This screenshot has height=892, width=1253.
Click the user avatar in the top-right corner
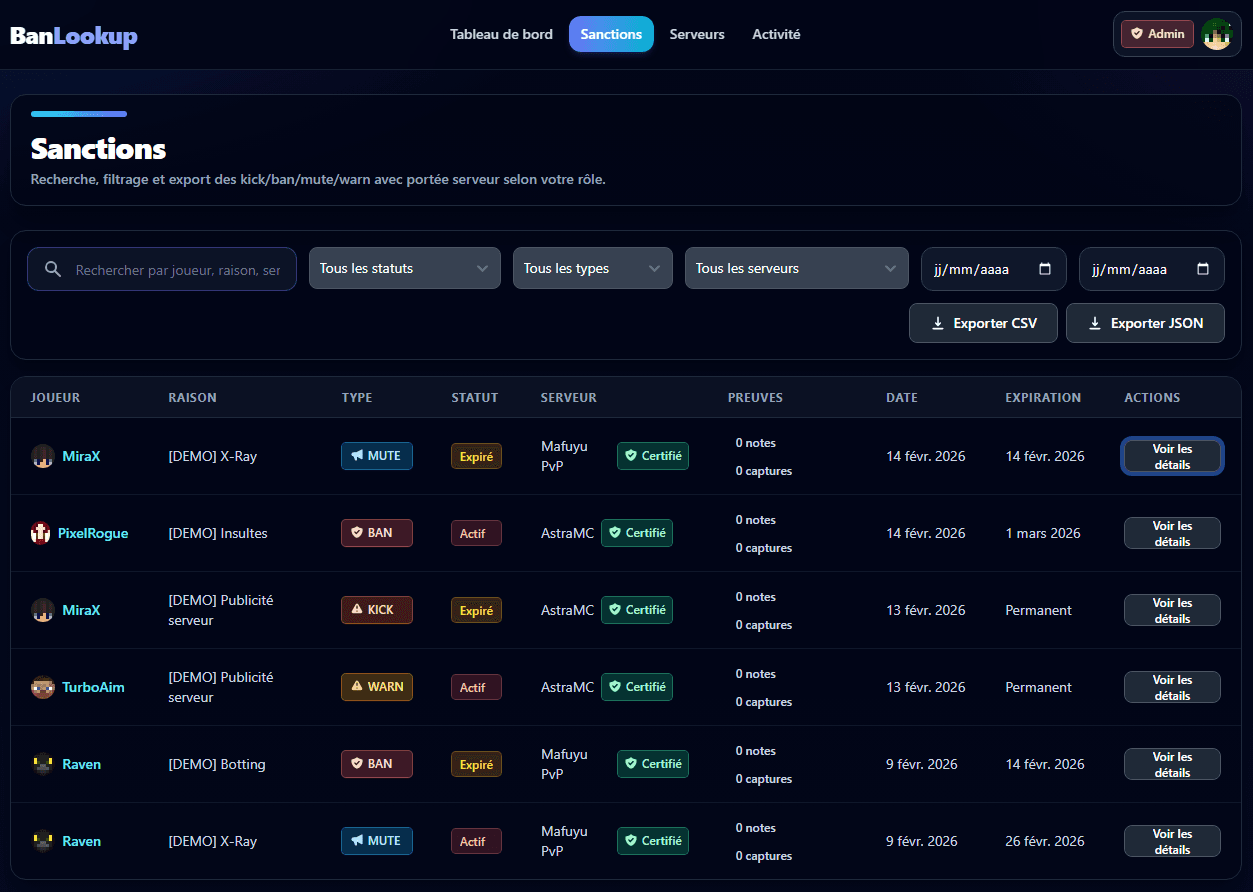(x=1216, y=33)
